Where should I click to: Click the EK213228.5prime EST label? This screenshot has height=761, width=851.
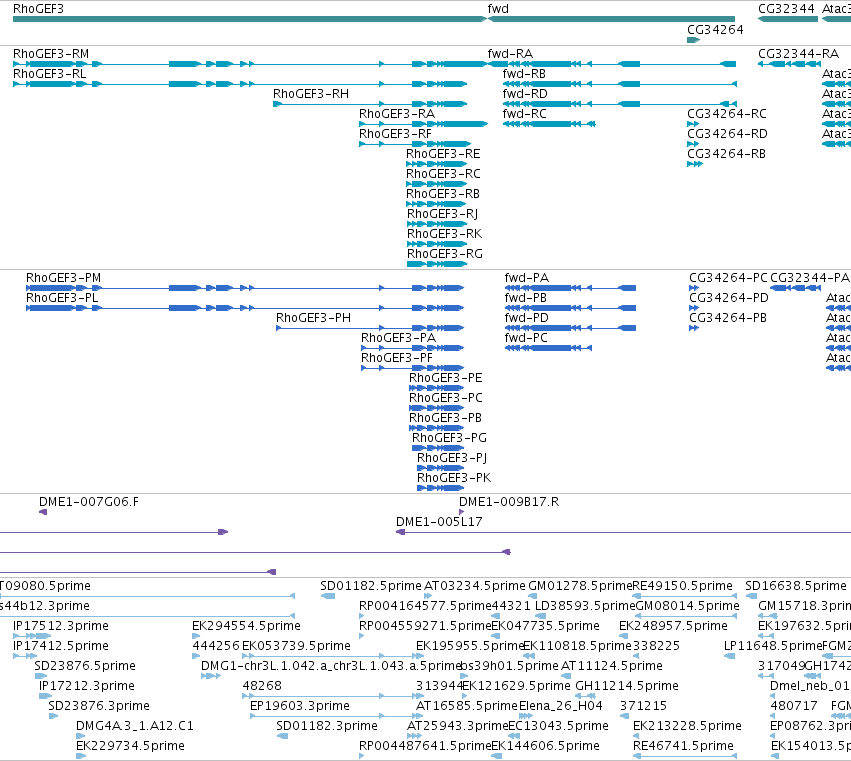[687, 726]
